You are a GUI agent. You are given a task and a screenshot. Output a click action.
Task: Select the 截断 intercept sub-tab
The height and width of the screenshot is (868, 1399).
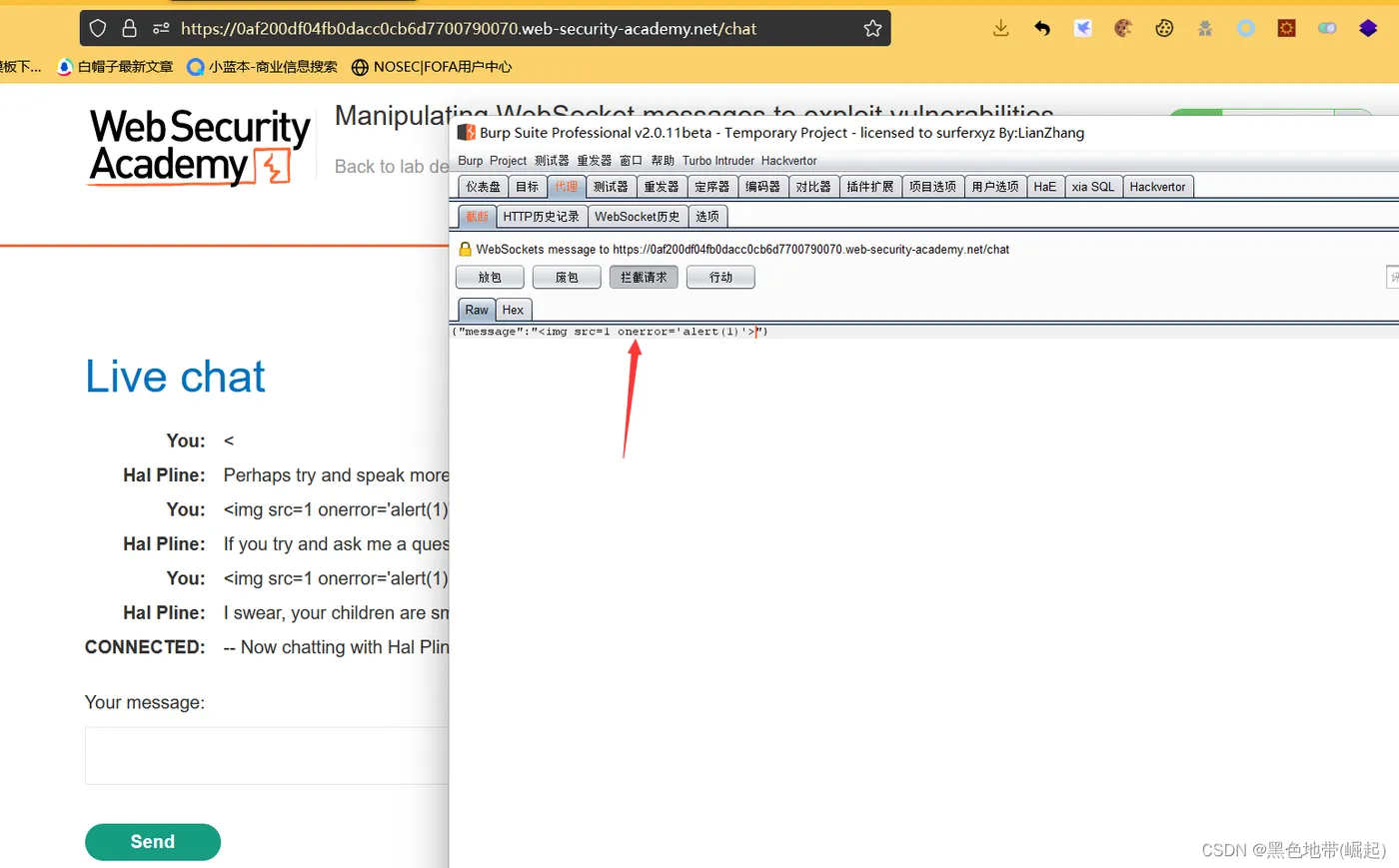(x=478, y=217)
